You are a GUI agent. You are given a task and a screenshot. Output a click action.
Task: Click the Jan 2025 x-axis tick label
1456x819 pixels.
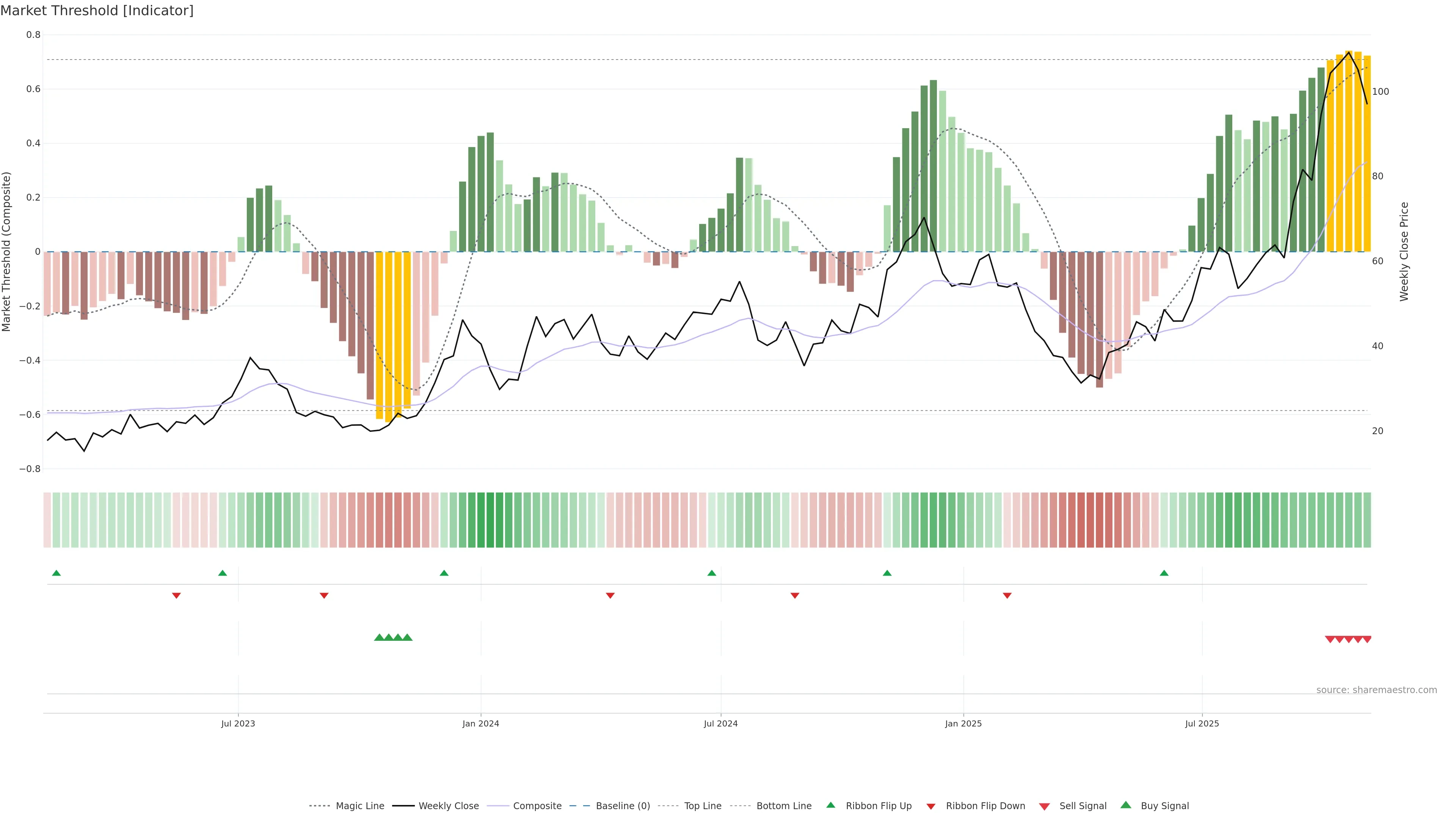click(963, 723)
